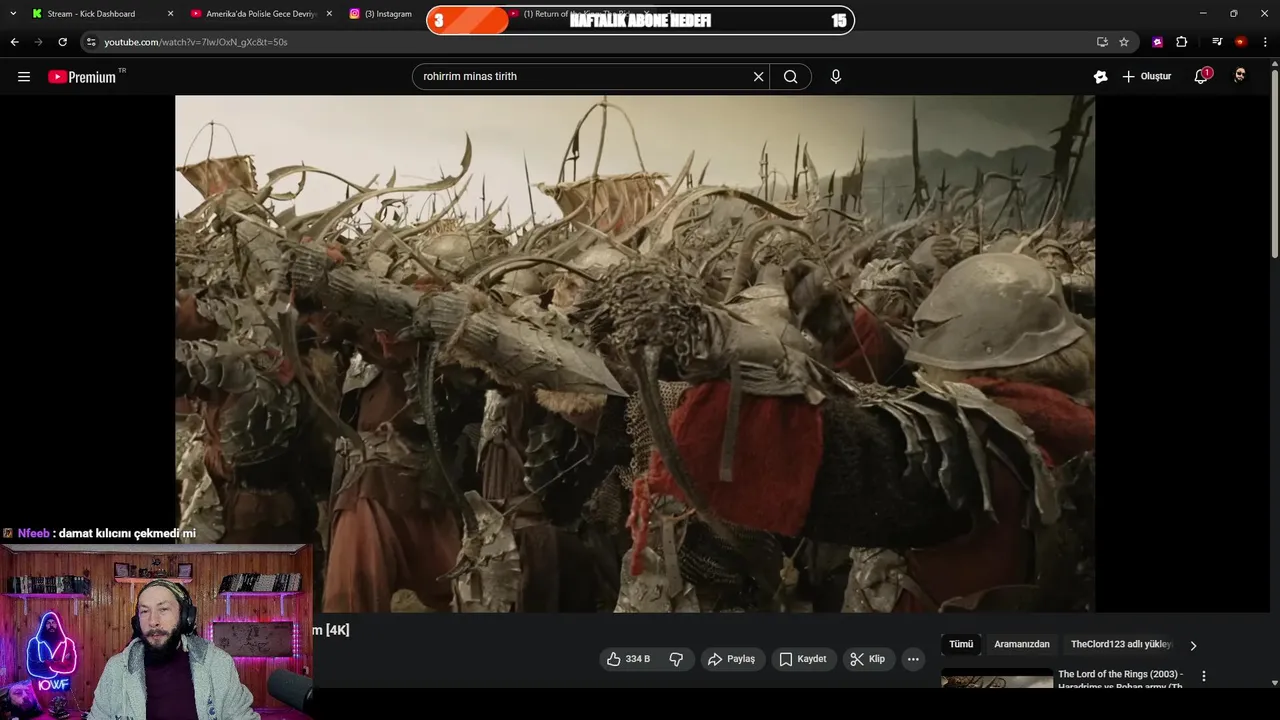Image resolution: width=1280 pixels, height=720 pixels.
Task: Open the sparkle icon beside Oluştur
Action: pyautogui.click(x=1100, y=77)
